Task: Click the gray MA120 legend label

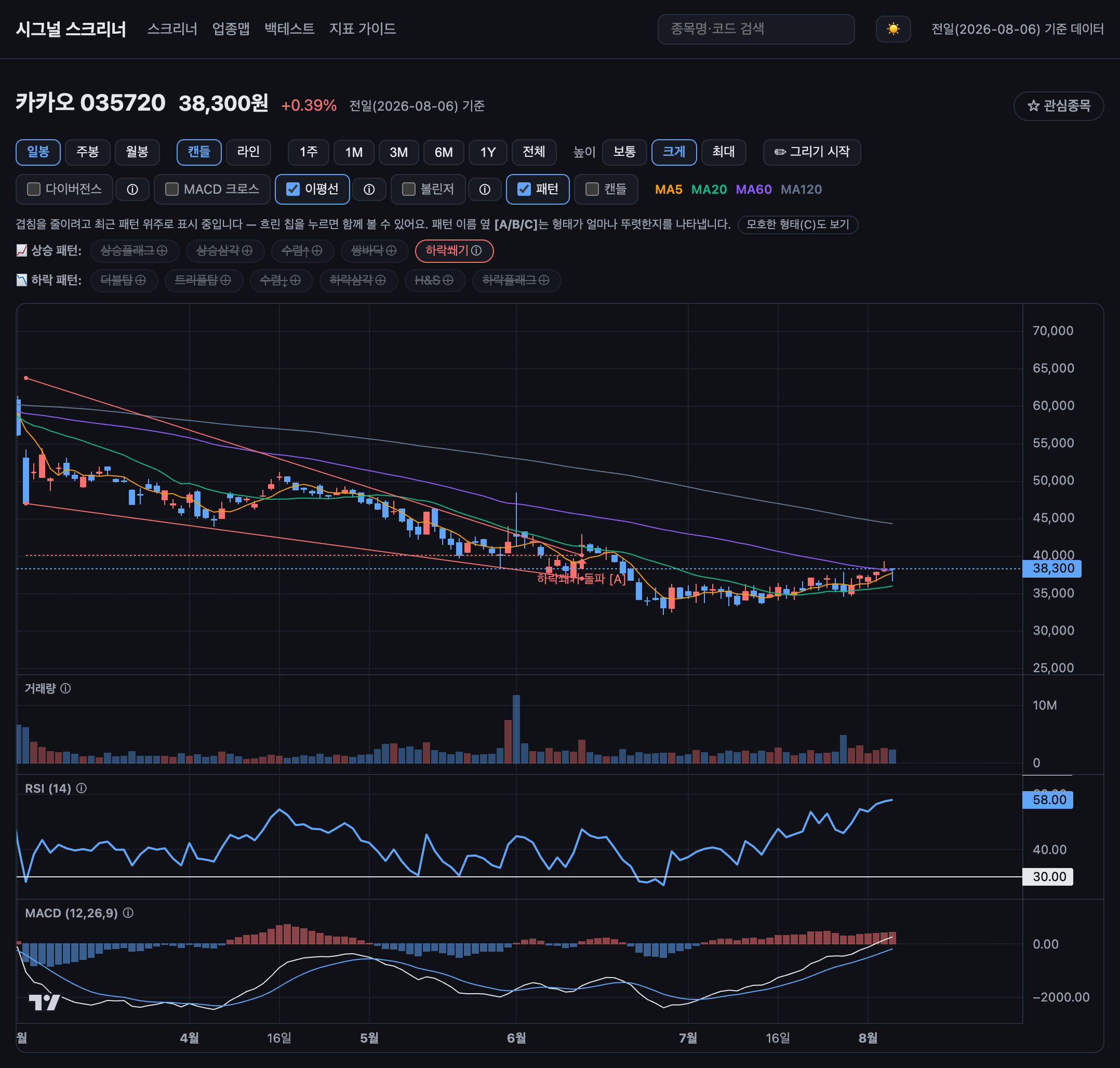Action: point(801,190)
